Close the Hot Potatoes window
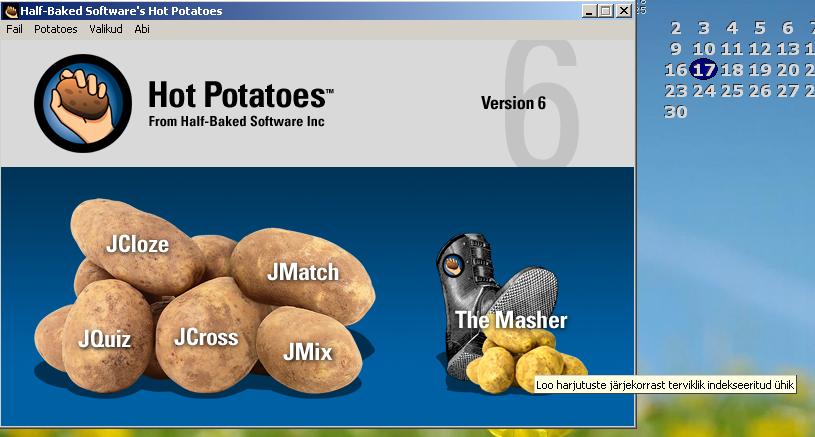 coord(624,11)
